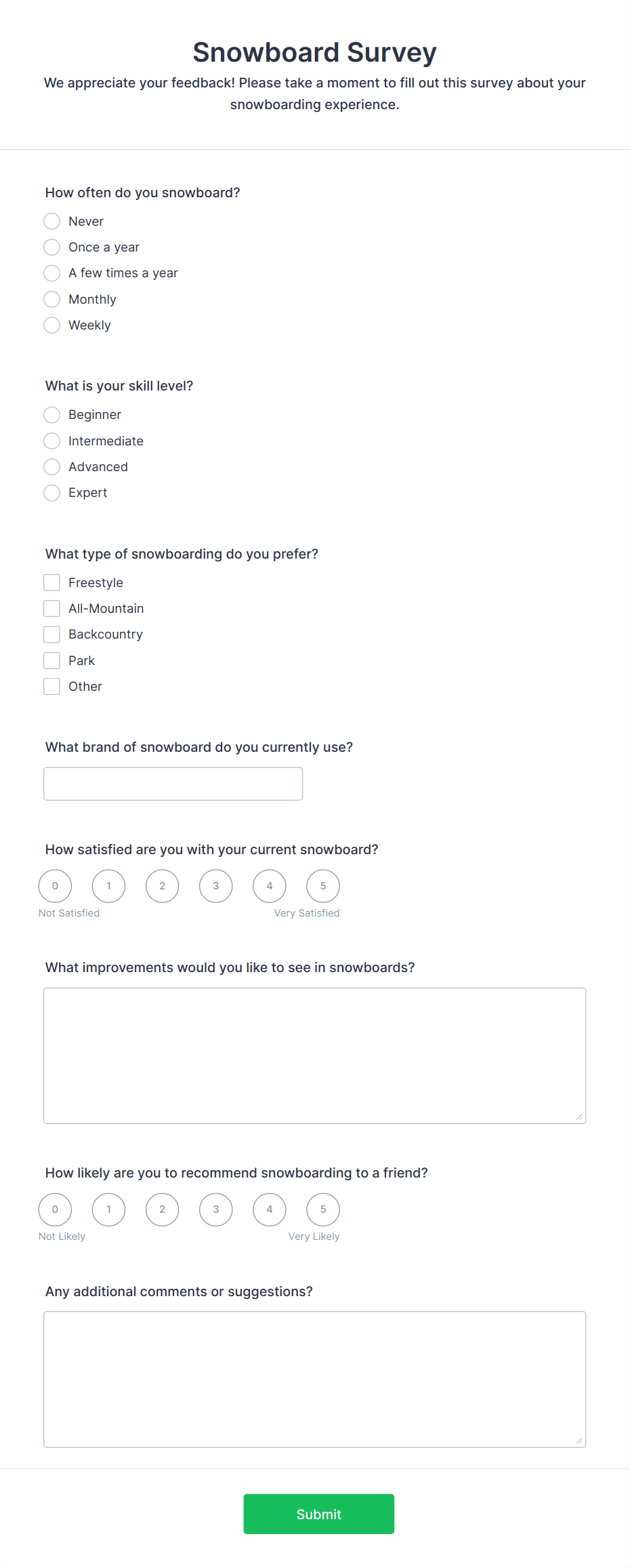Select "Beginner" skill level
Image resolution: width=630 pixels, height=1568 pixels.
pos(51,414)
